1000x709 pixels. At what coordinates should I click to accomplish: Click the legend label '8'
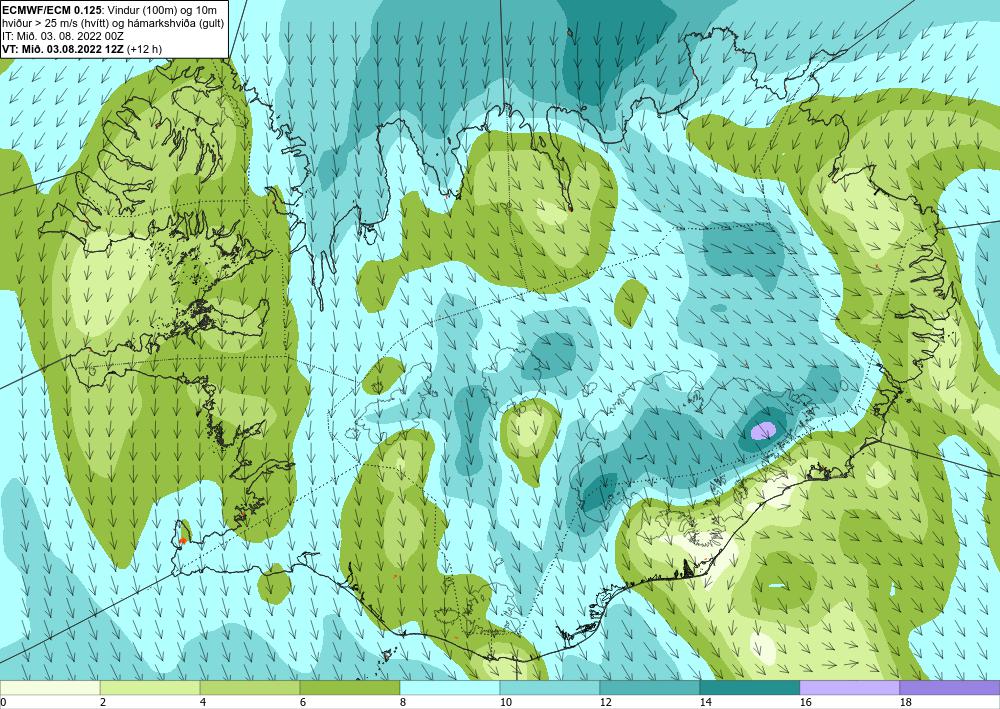click(402, 703)
